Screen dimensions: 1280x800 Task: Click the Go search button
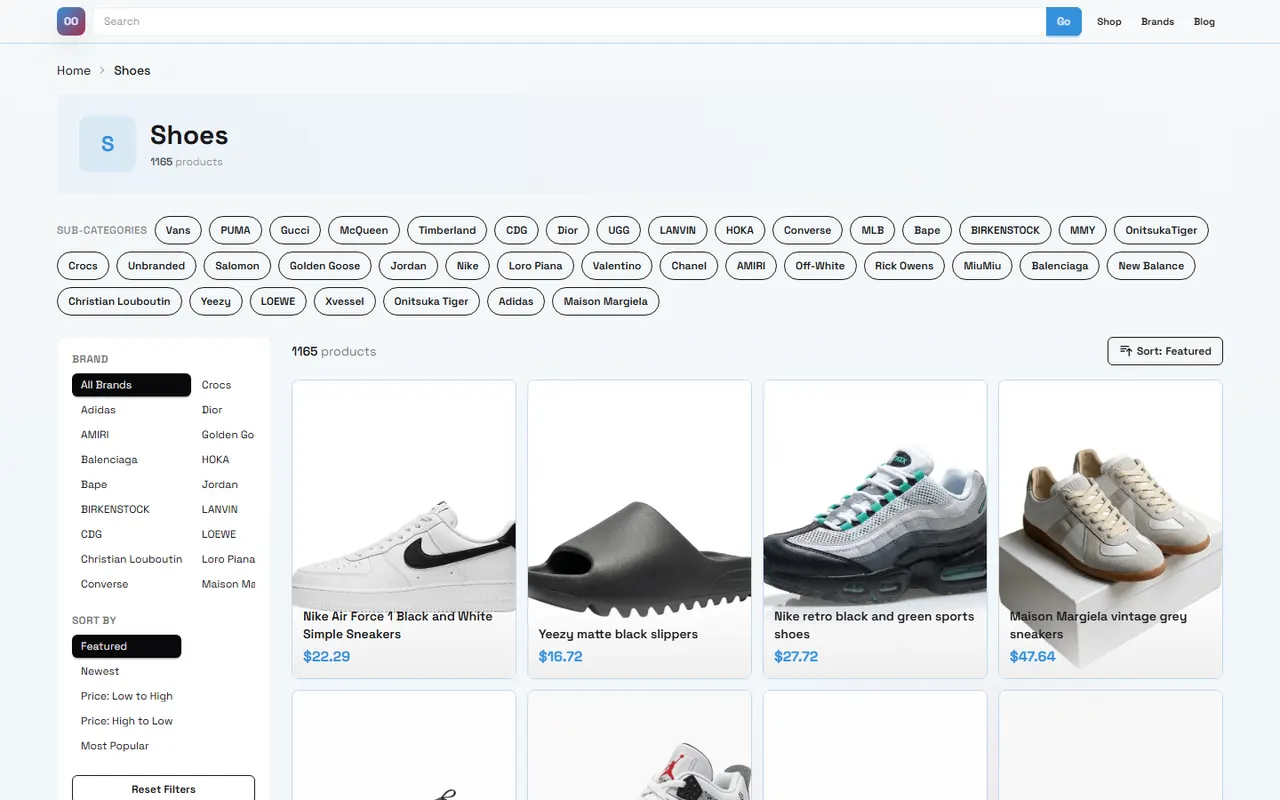tap(1064, 21)
